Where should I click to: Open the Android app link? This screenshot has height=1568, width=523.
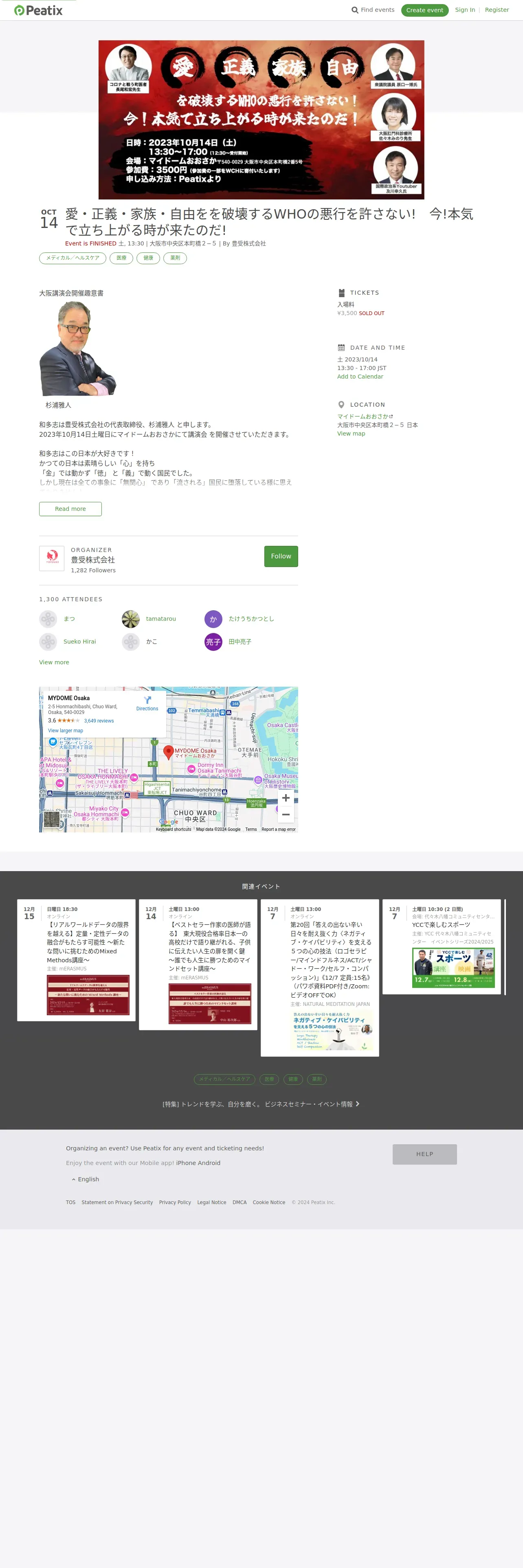point(209,1163)
